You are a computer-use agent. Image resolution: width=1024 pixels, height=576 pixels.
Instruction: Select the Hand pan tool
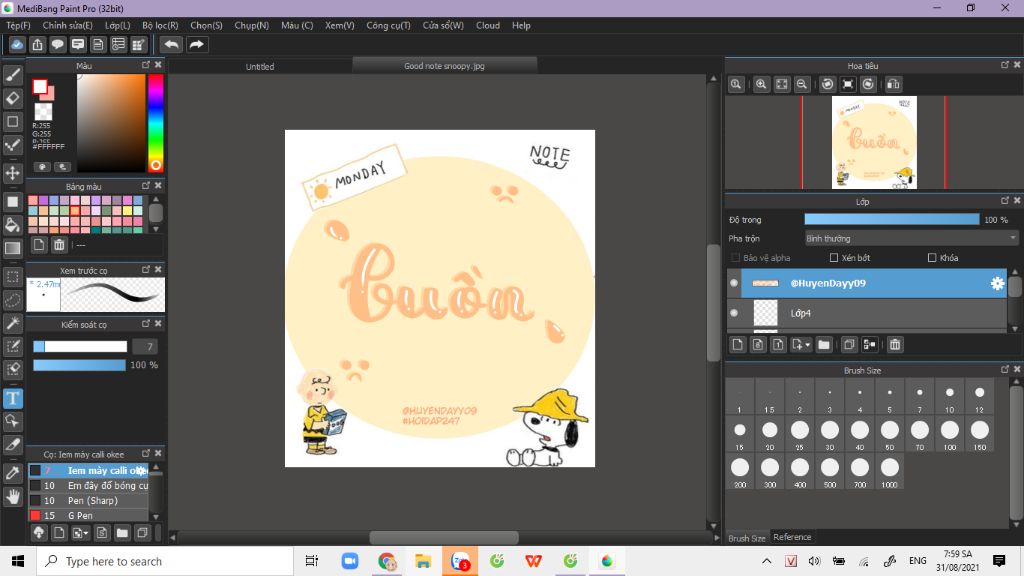click(x=12, y=497)
